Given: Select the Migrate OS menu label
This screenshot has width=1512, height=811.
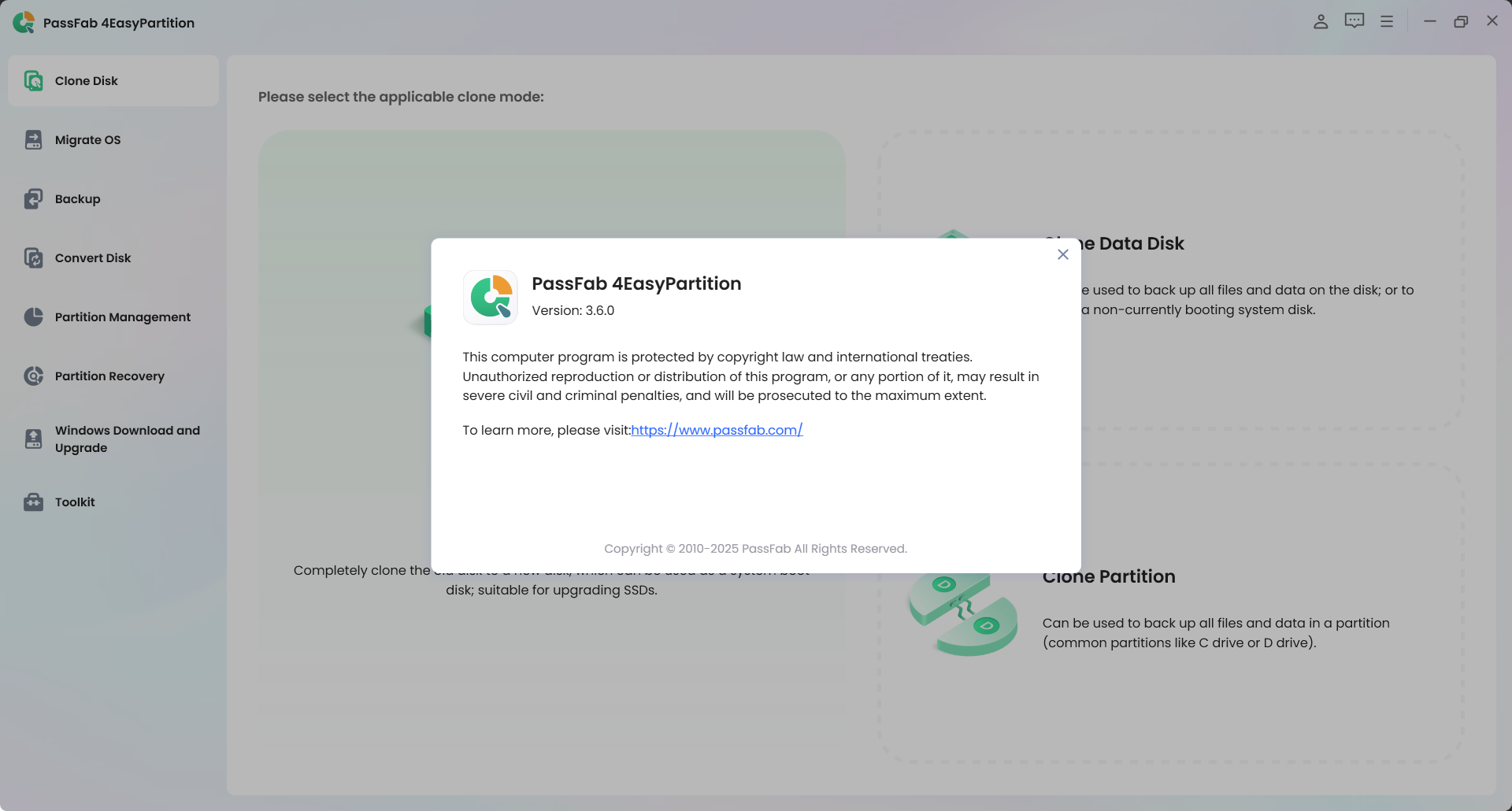Looking at the screenshot, I should pos(88,139).
